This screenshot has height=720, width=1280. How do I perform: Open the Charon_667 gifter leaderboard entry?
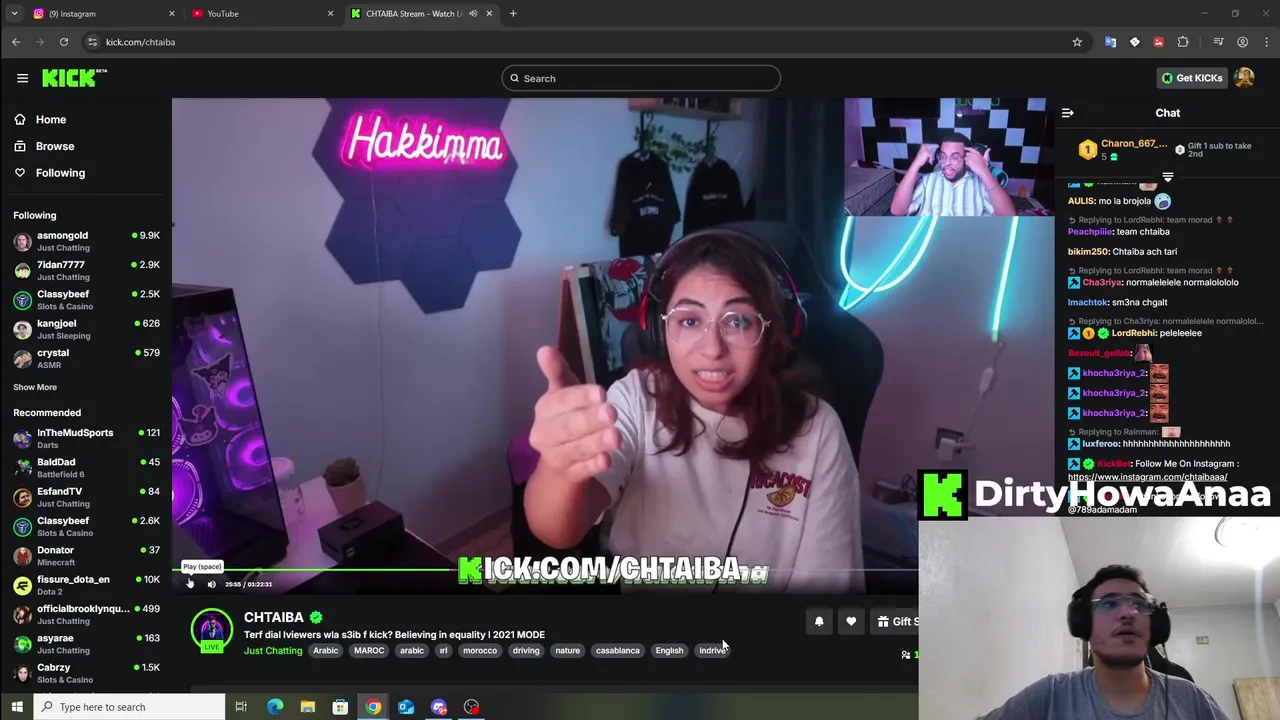pos(1123,149)
